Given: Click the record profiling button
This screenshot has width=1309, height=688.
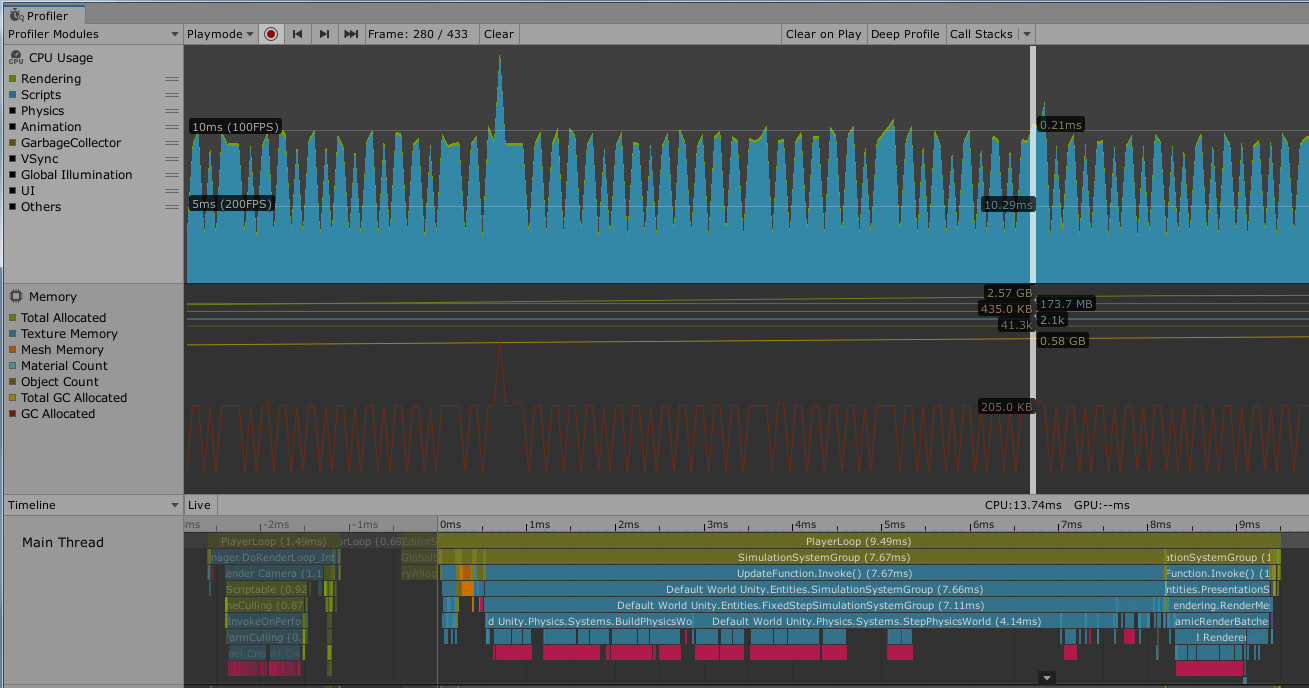Looking at the screenshot, I should coord(271,34).
